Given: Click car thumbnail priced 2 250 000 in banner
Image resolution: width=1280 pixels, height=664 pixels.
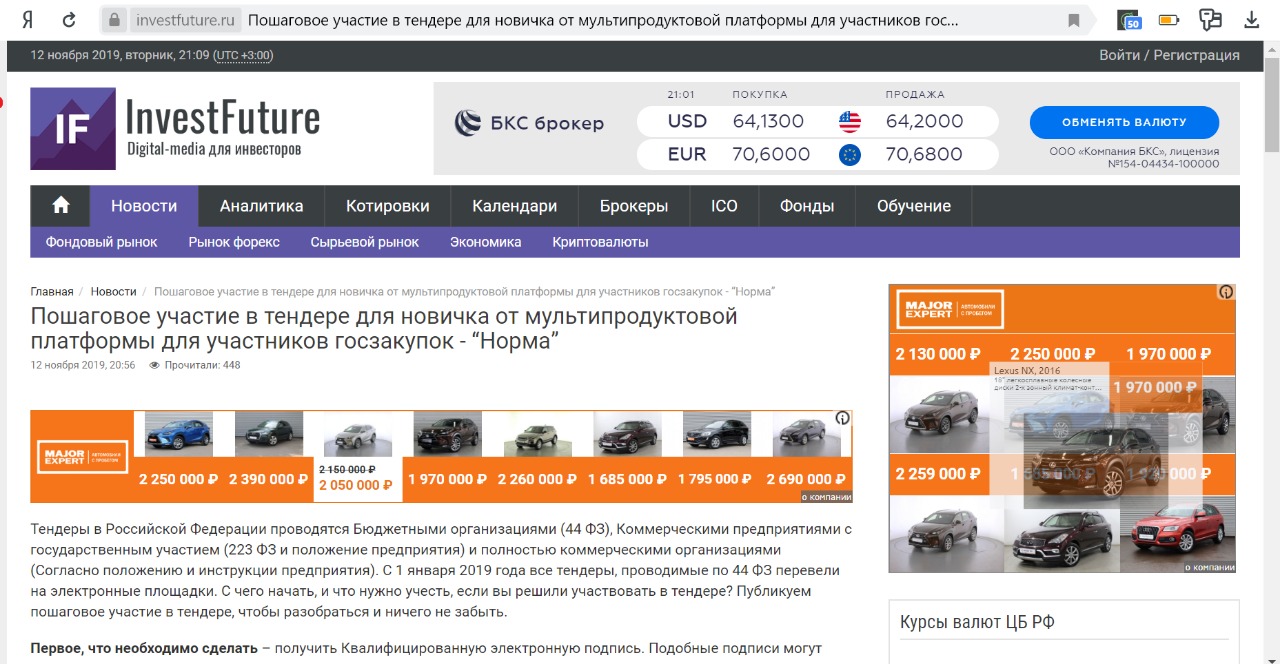Looking at the screenshot, I should [x=179, y=435].
